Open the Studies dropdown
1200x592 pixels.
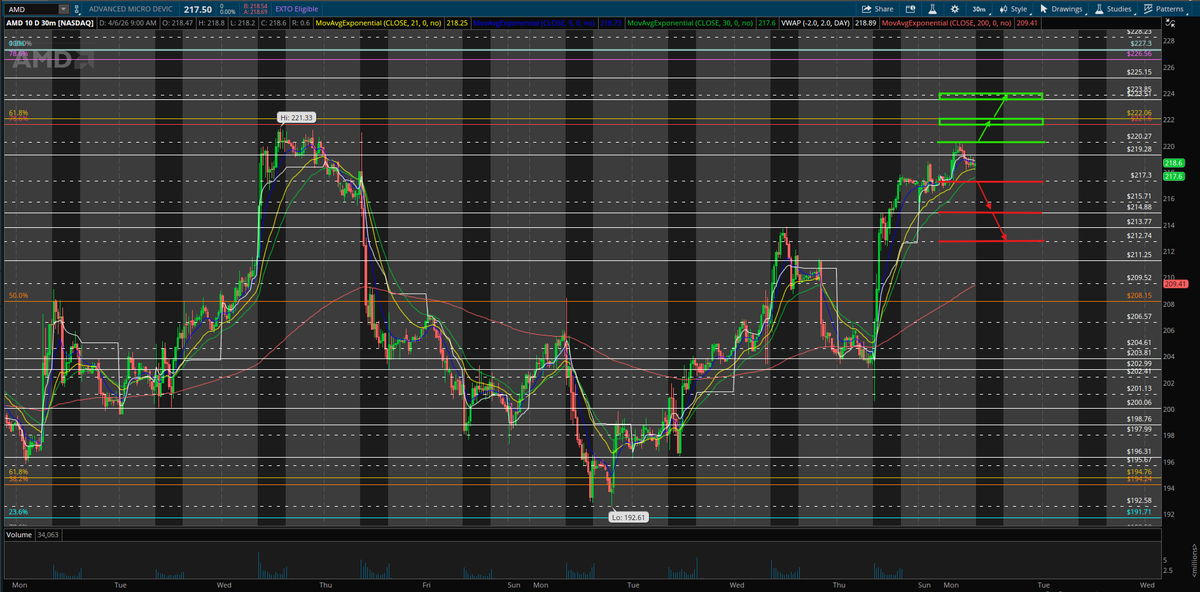1113,9
